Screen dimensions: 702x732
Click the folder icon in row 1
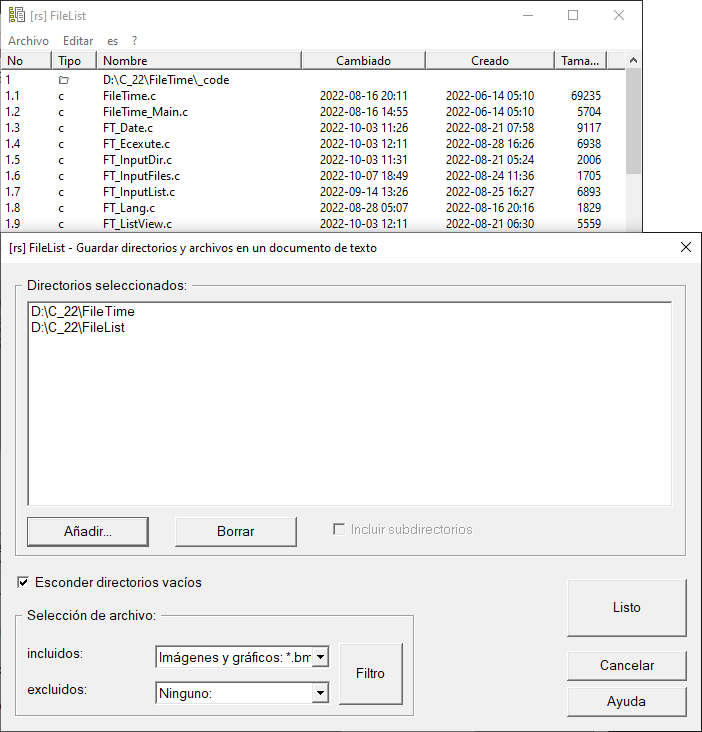click(x=63, y=79)
